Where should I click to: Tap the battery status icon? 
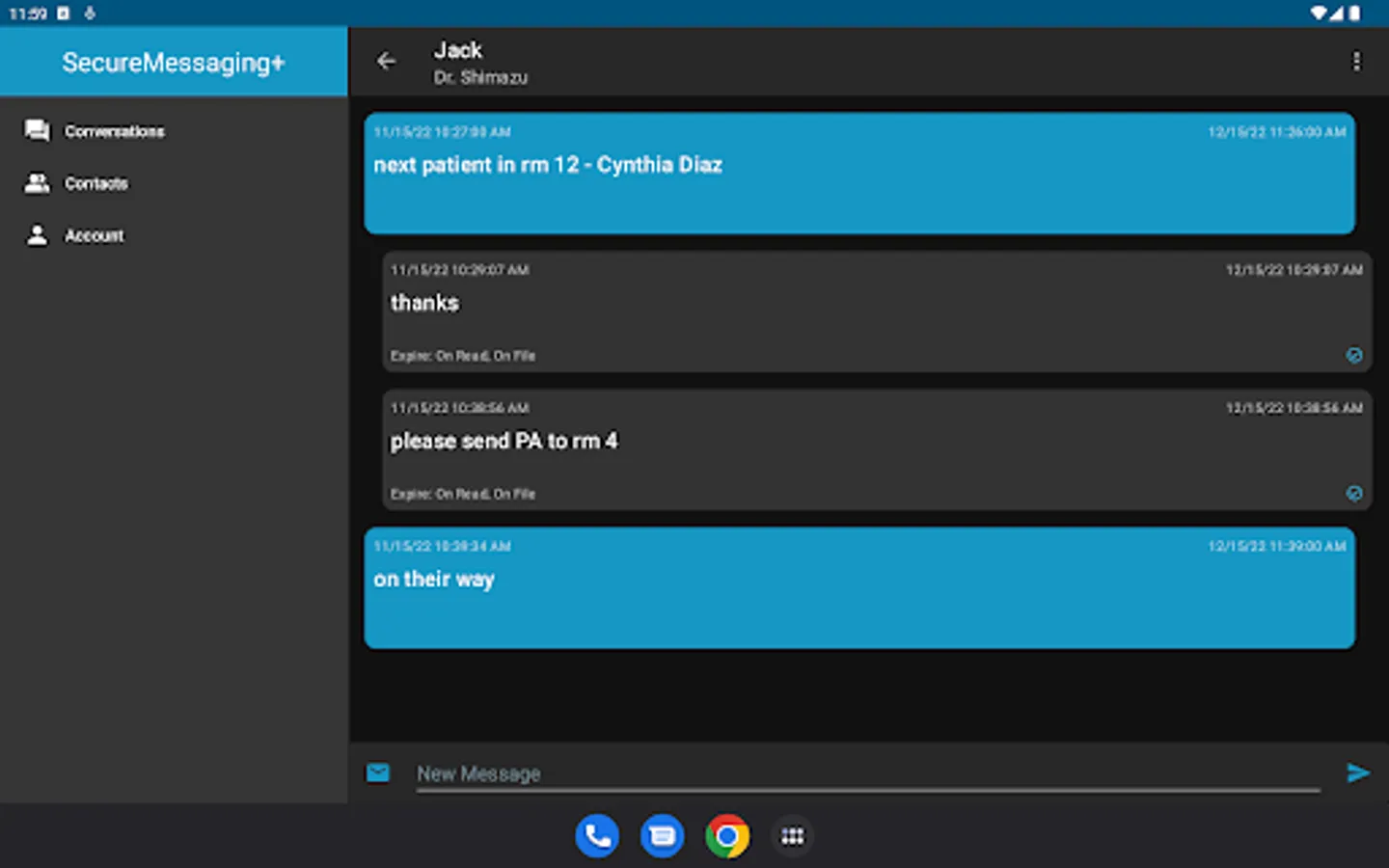click(x=1355, y=13)
